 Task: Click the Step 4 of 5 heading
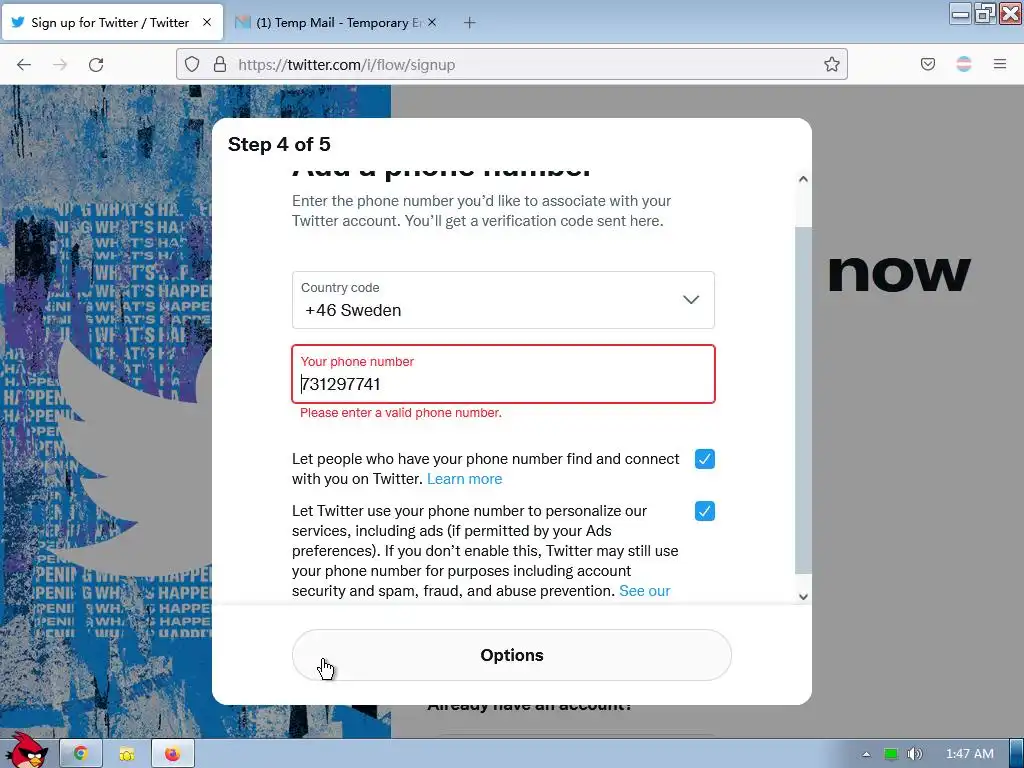279,144
